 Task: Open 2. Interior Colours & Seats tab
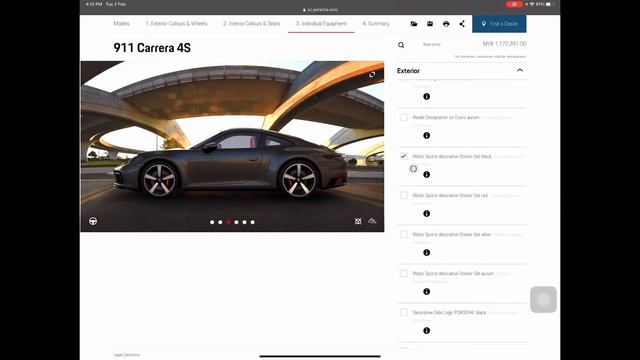pyautogui.click(x=251, y=24)
